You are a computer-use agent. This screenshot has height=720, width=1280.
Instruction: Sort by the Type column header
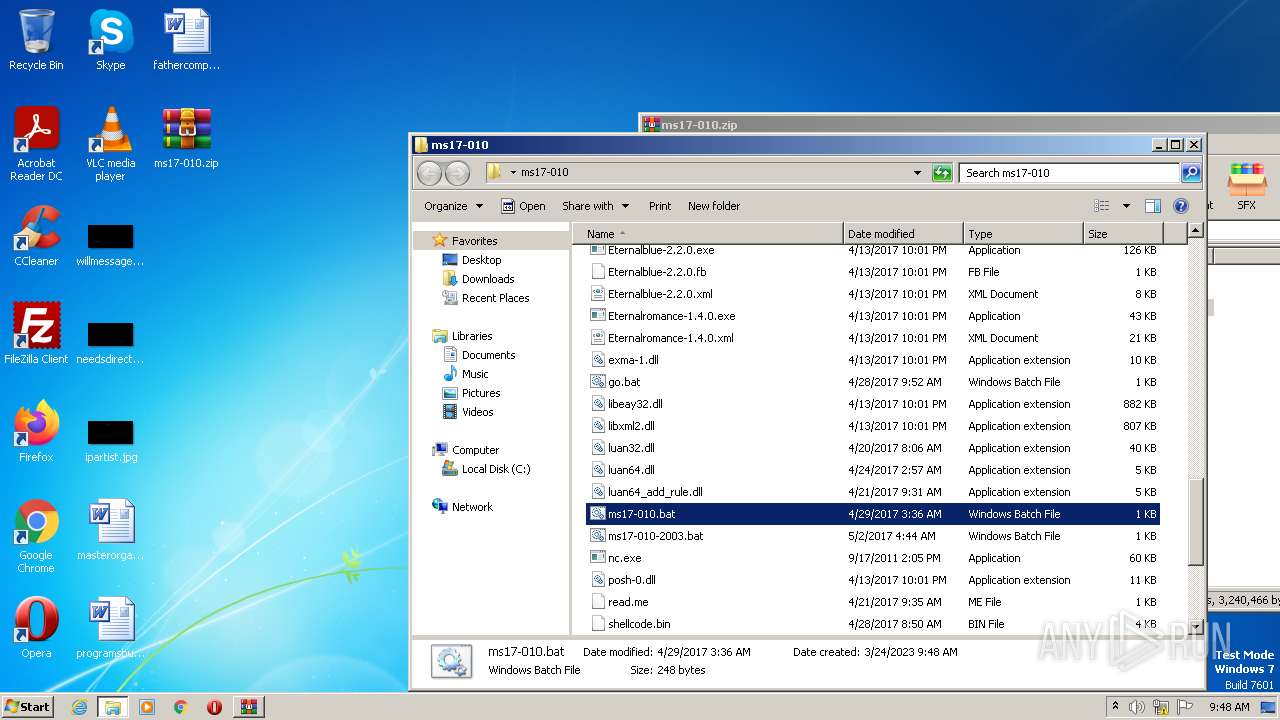[1023, 234]
